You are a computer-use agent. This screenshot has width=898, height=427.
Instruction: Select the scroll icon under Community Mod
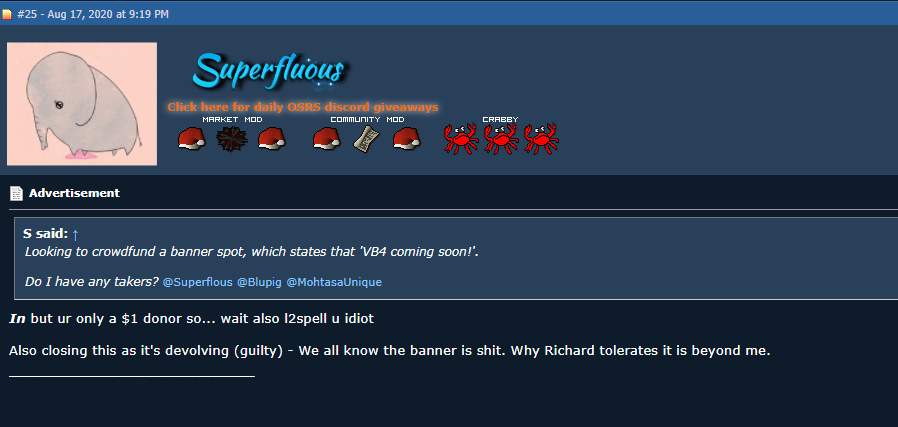click(367, 139)
